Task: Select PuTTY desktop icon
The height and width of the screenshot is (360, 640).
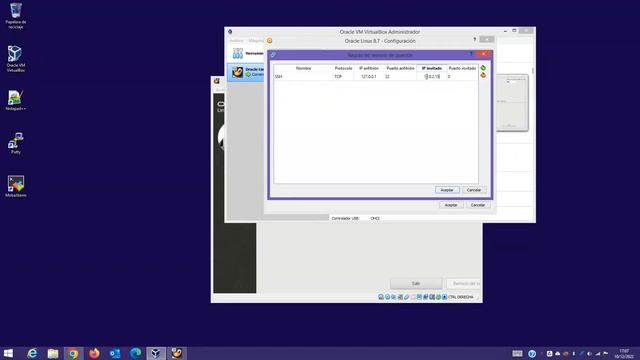Action: [16, 143]
